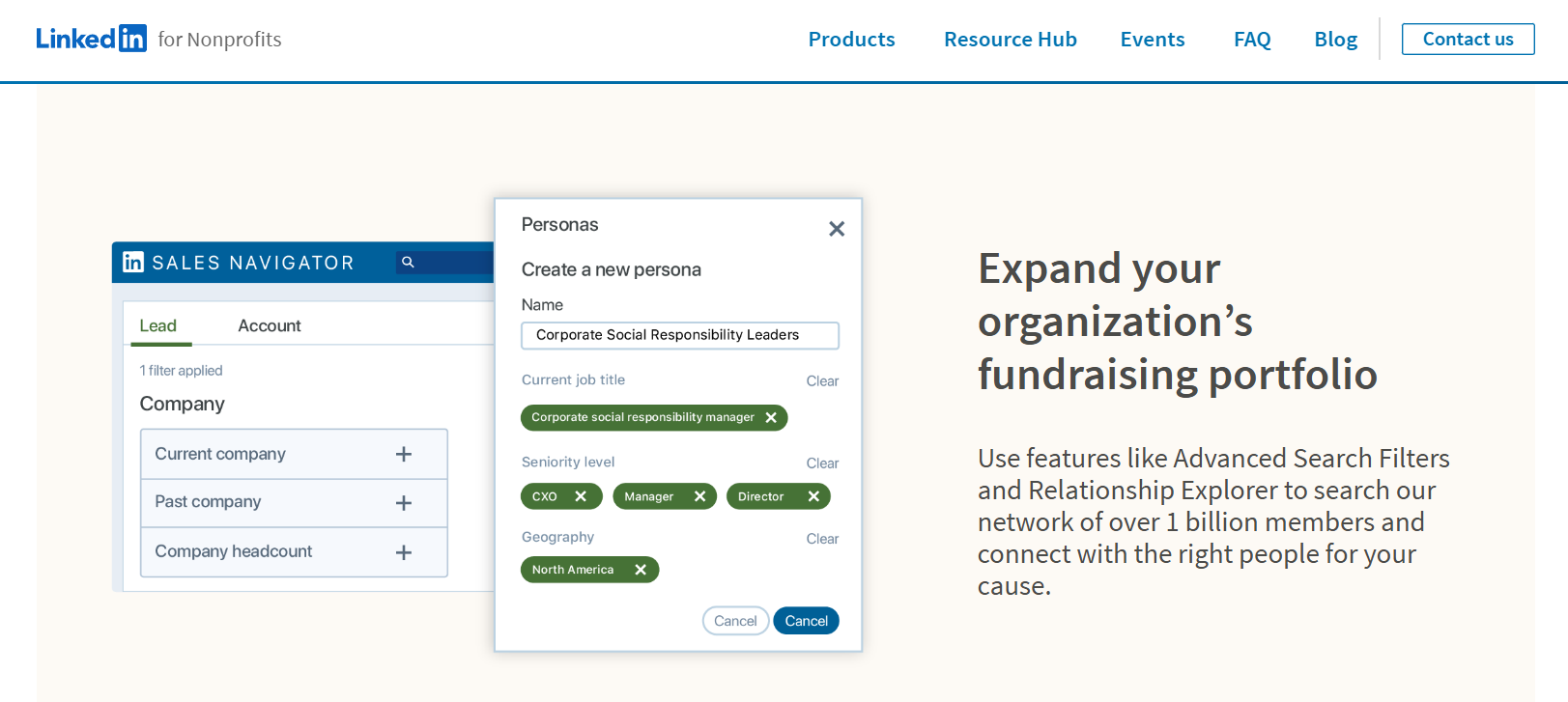This screenshot has height=702, width=1568.
Task: Remove the CXO seniority tag
Action: (x=581, y=496)
